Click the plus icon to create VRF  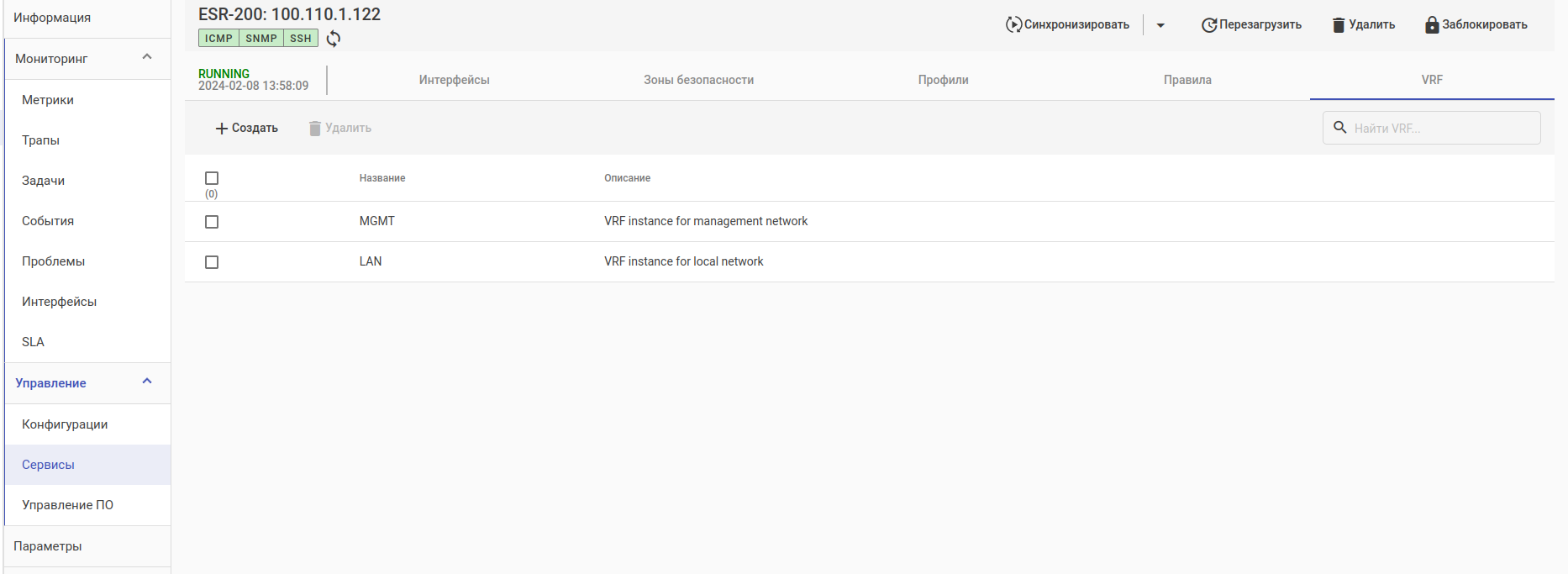222,129
